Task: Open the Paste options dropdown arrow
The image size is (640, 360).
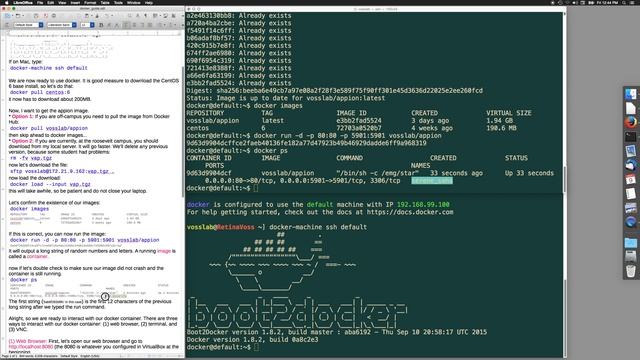Action: pyautogui.click(x=92, y=16)
